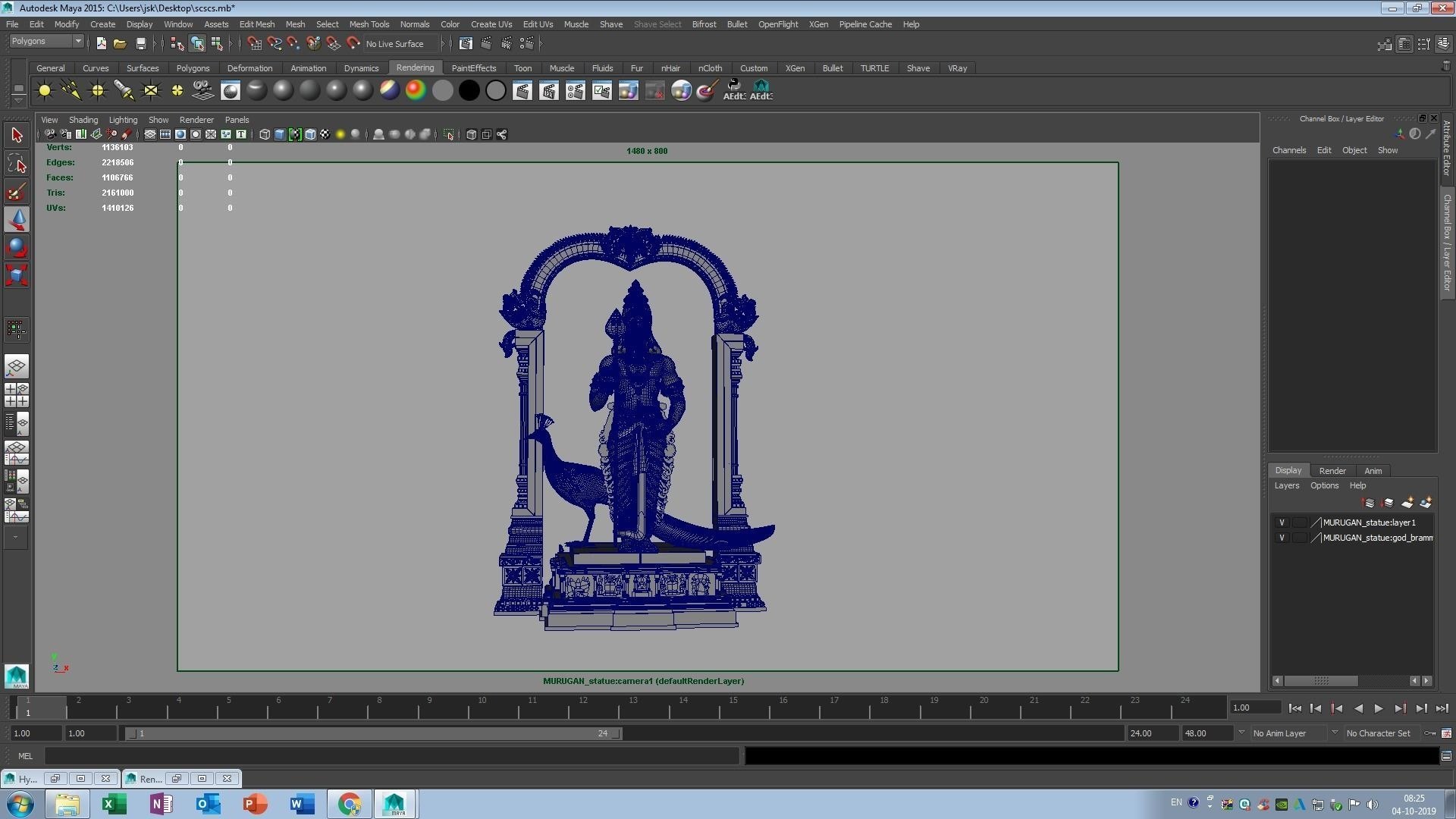The image size is (1456, 819).
Task: Open the Mesh Tools menu
Action: 369,24
